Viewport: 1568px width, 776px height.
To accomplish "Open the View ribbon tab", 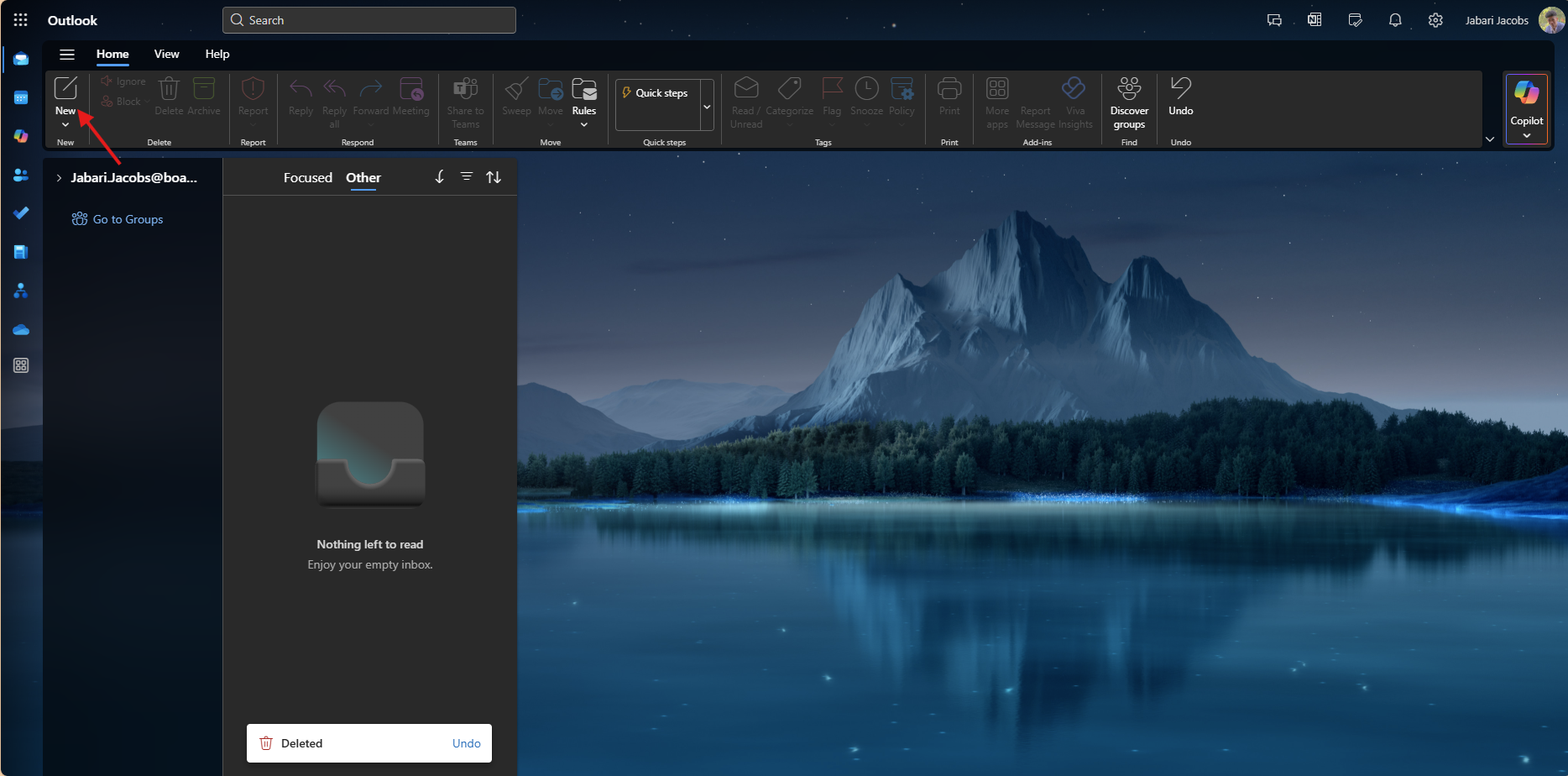I will tap(166, 54).
